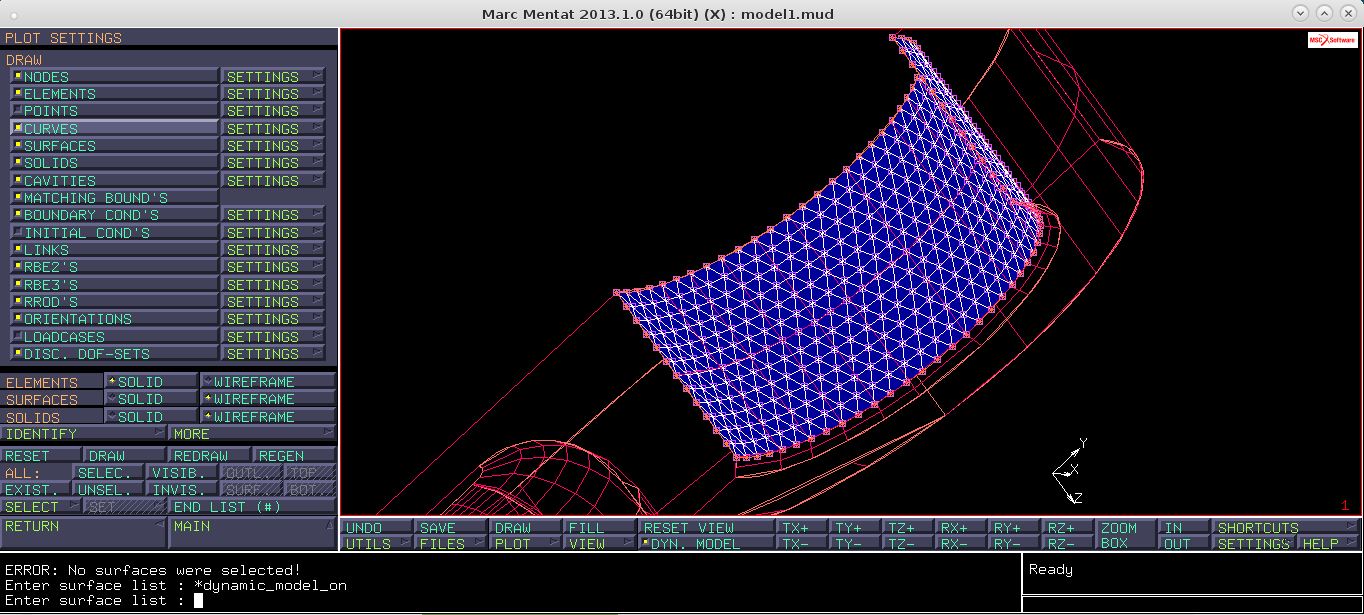Return to the previous menu with RETURN
1364x615 pixels.
click(83, 532)
